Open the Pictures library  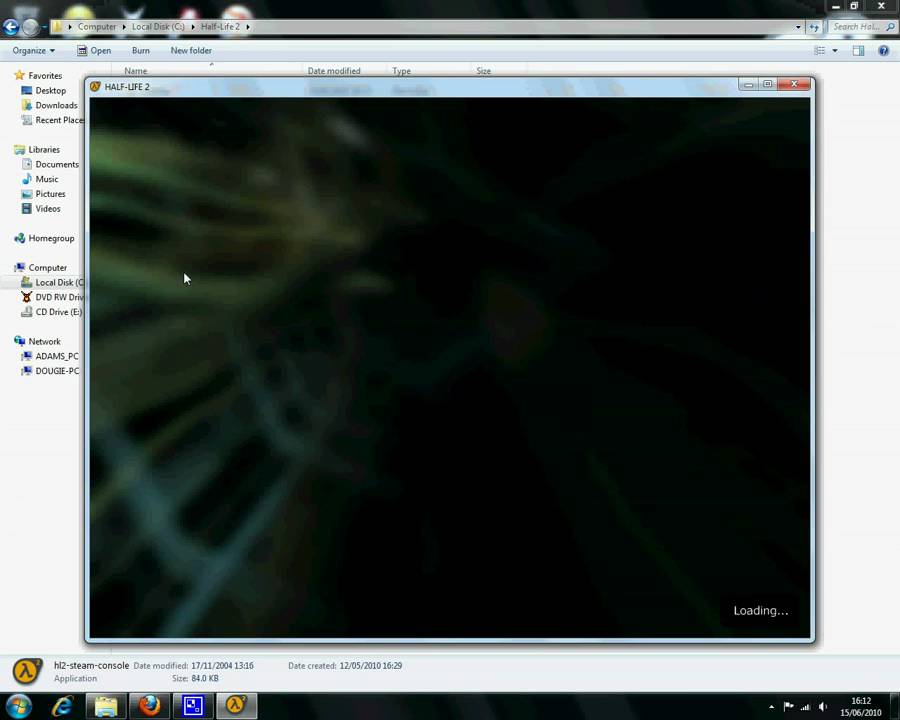coord(44,194)
